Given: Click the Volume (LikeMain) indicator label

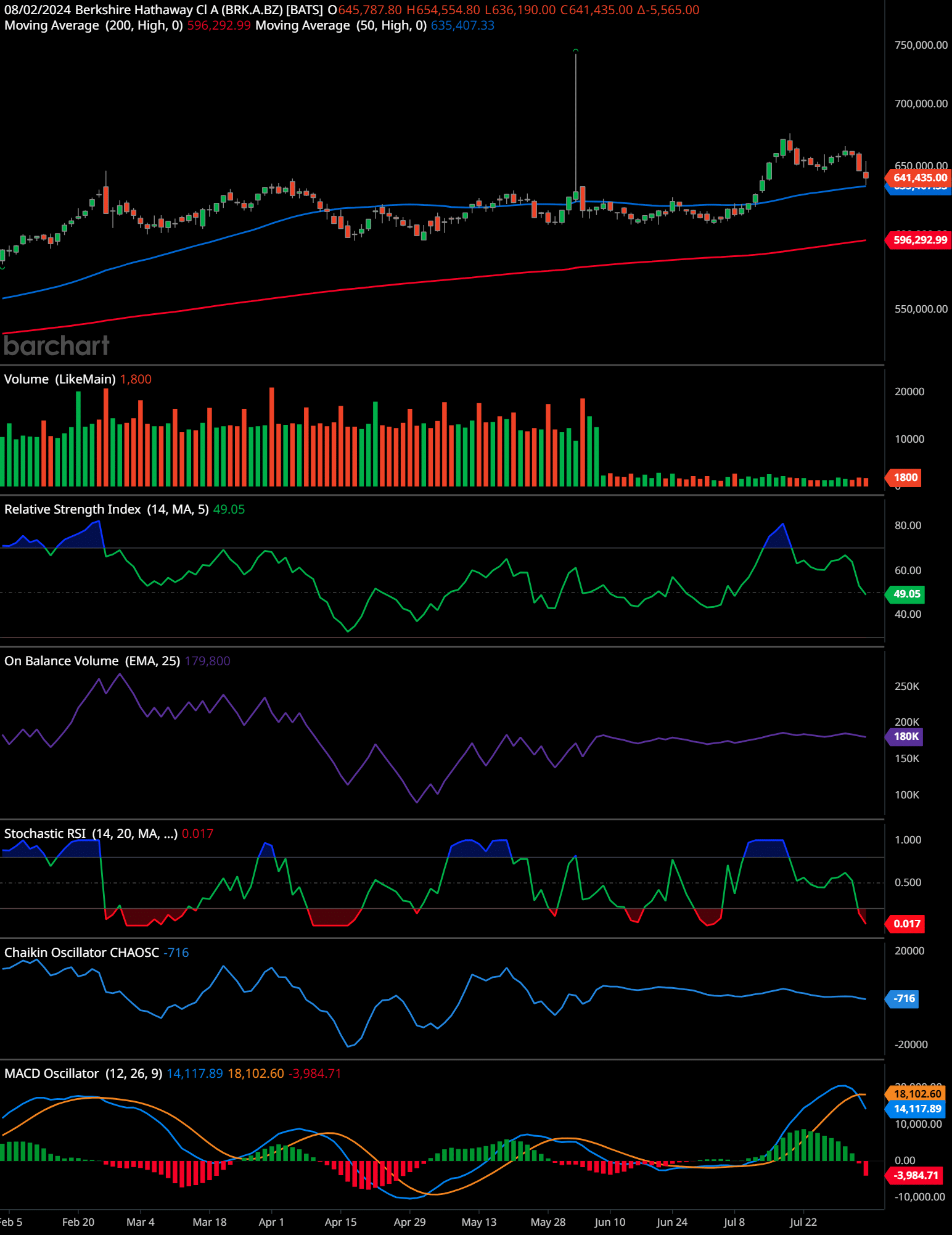Looking at the screenshot, I should (x=60, y=379).
